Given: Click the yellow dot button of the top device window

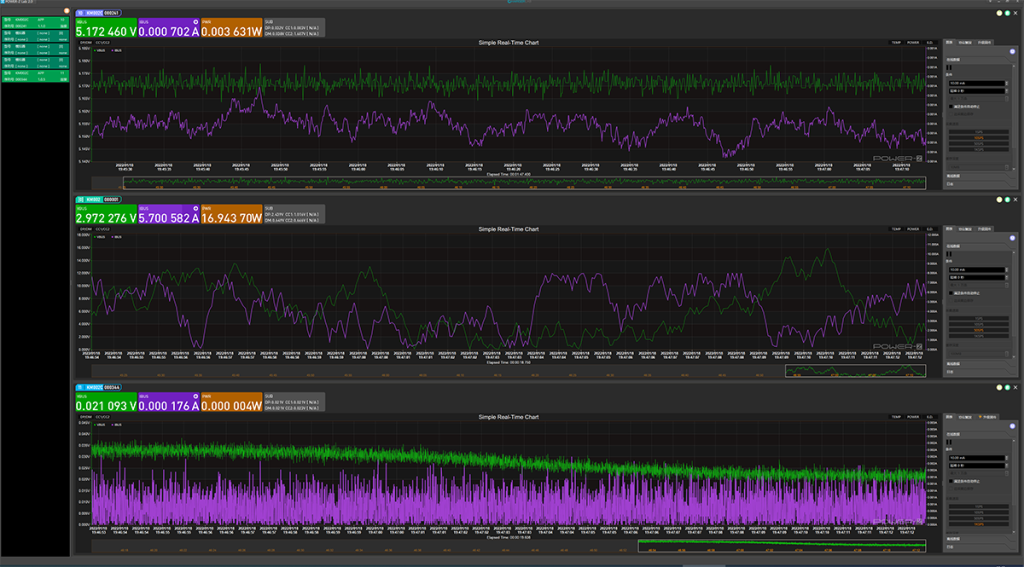Looking at the screenshot, I should coord(999,13).
